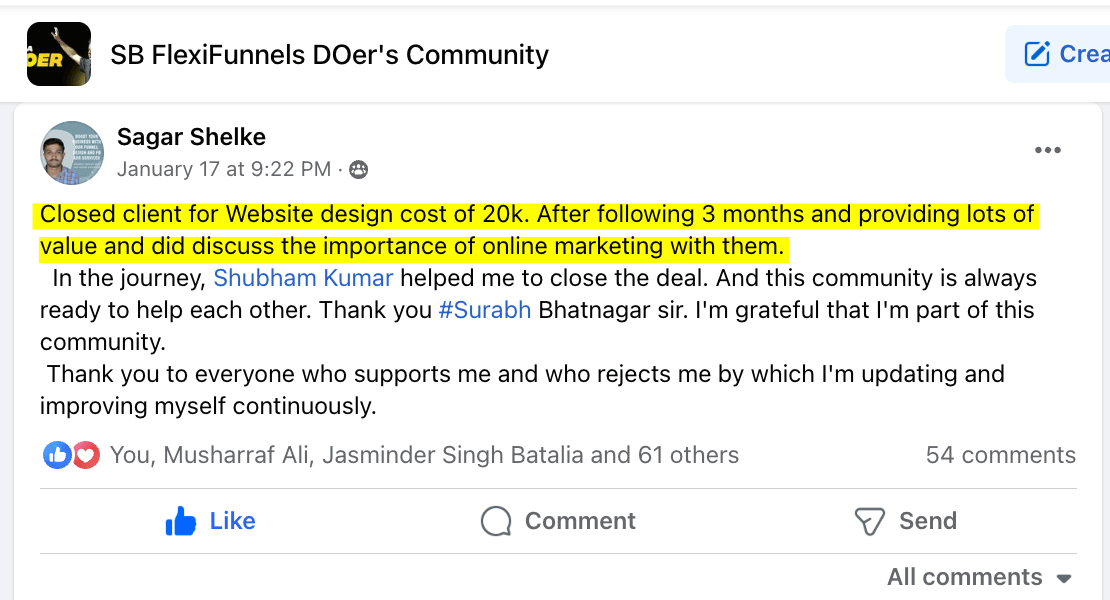Open the #Surabh hashtag link
Viewport: 1110px width, 600px height.
click(x=484, y=310)
